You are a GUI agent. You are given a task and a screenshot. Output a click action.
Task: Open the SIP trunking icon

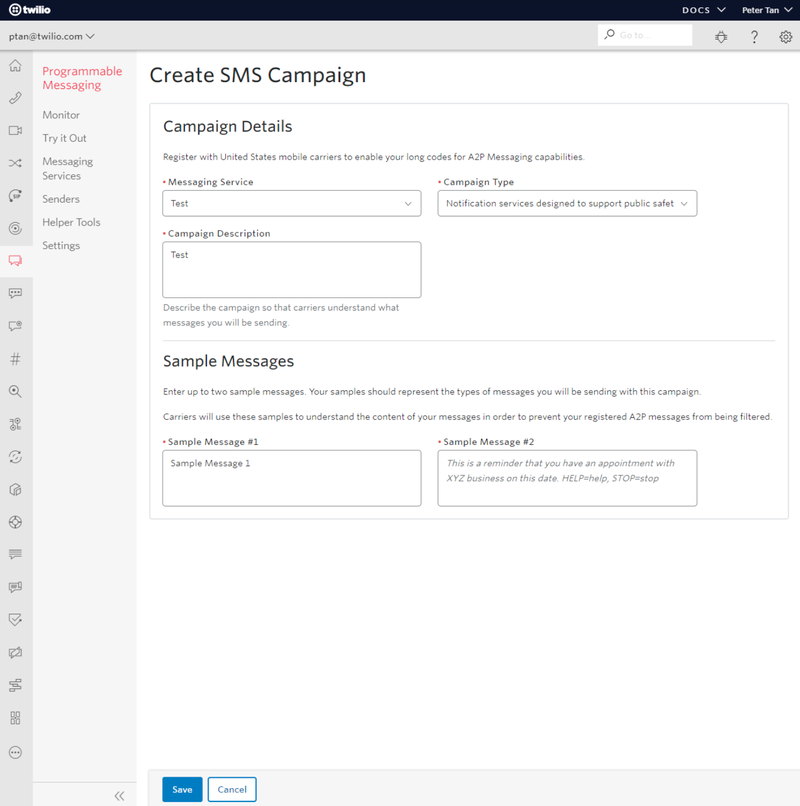point(15,196)
